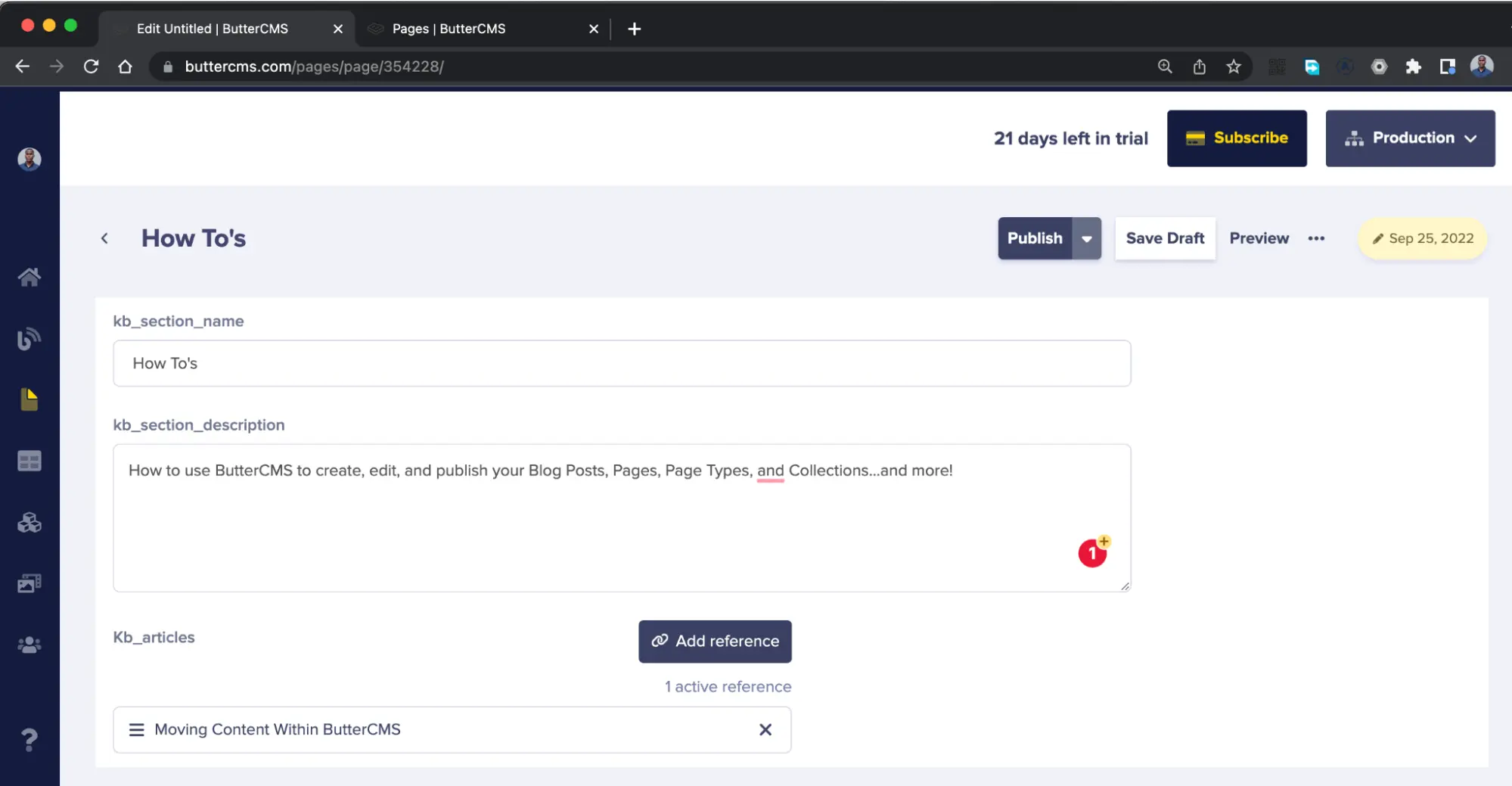Click the Add reference button
Image resolution: width=1512 pixels, height=786 pixels.
(715, 642)
